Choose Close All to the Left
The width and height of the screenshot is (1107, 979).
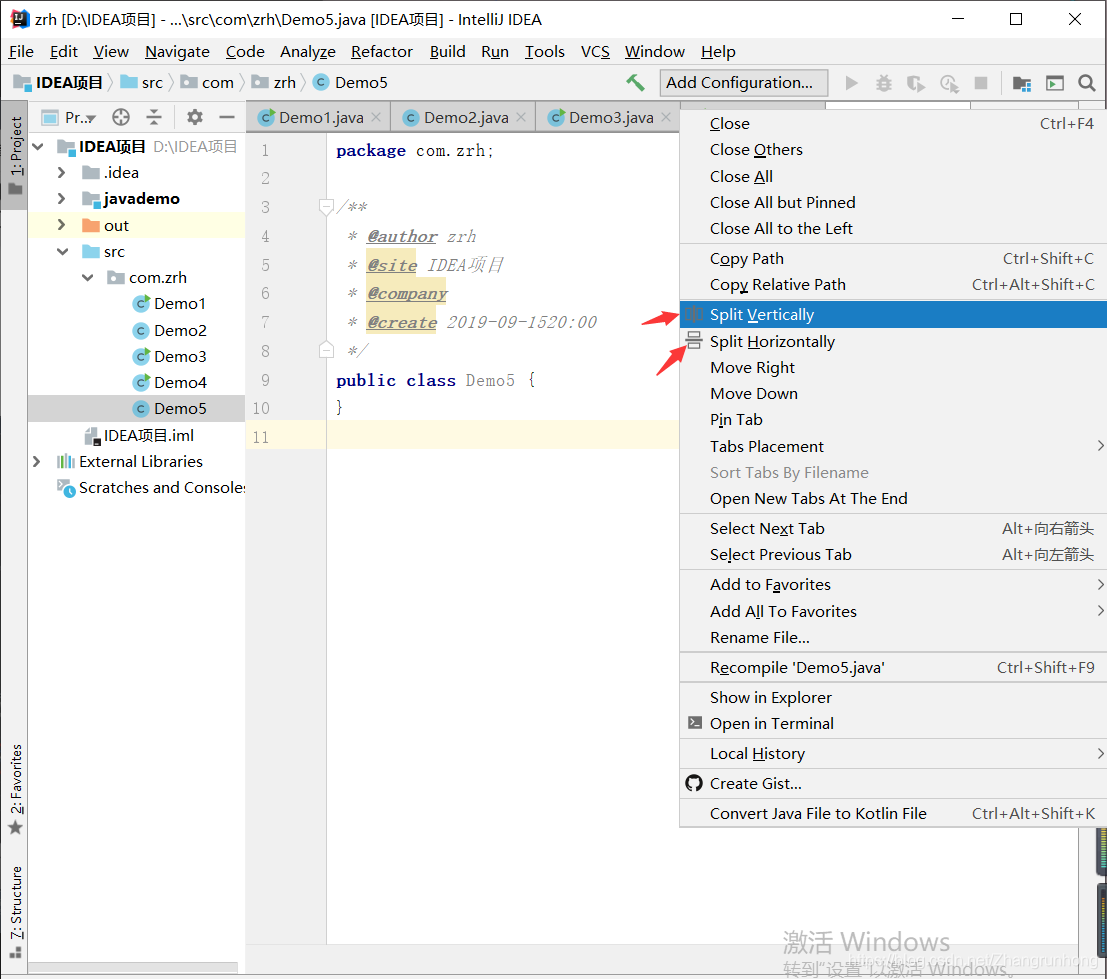point(892,229)
